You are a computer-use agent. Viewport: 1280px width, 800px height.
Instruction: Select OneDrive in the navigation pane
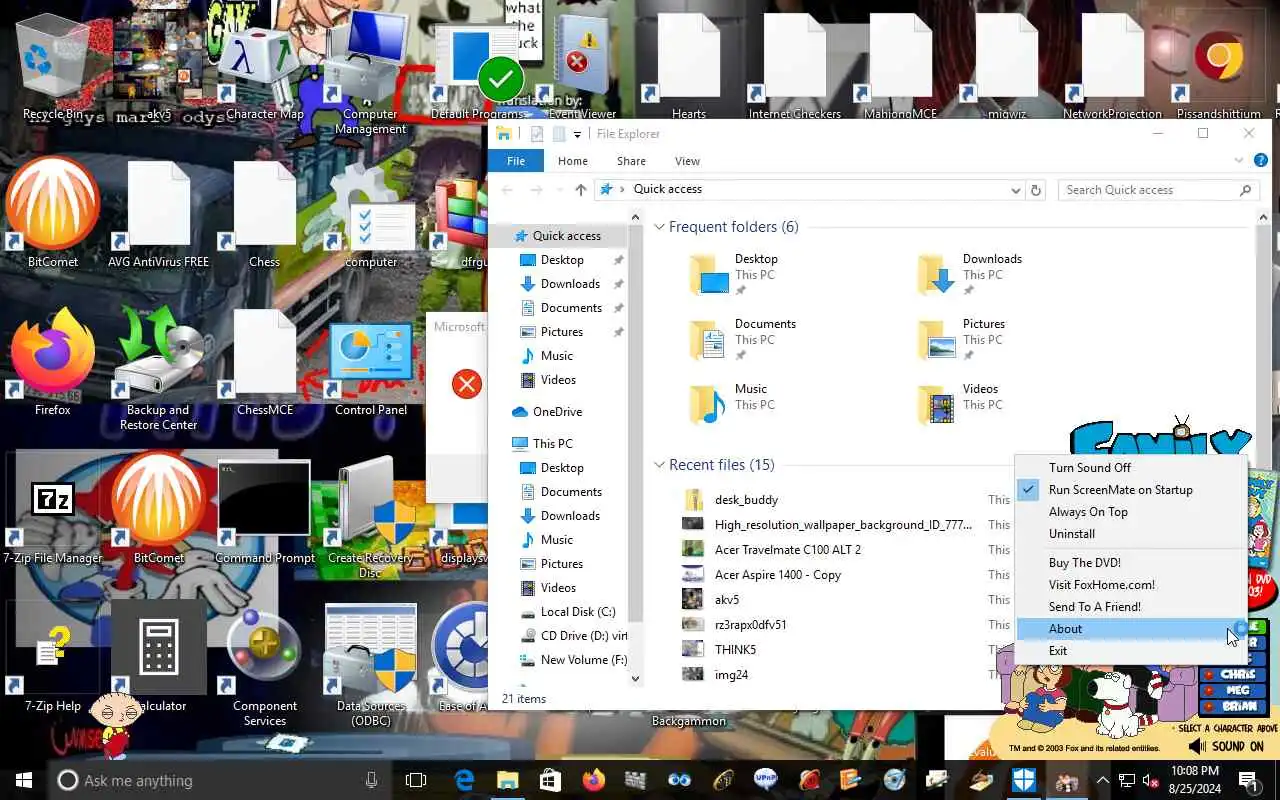click(x=557, y=412)
